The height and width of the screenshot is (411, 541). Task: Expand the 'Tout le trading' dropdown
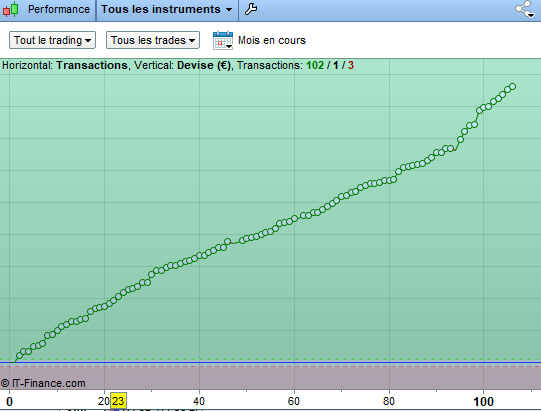point(52,40)
